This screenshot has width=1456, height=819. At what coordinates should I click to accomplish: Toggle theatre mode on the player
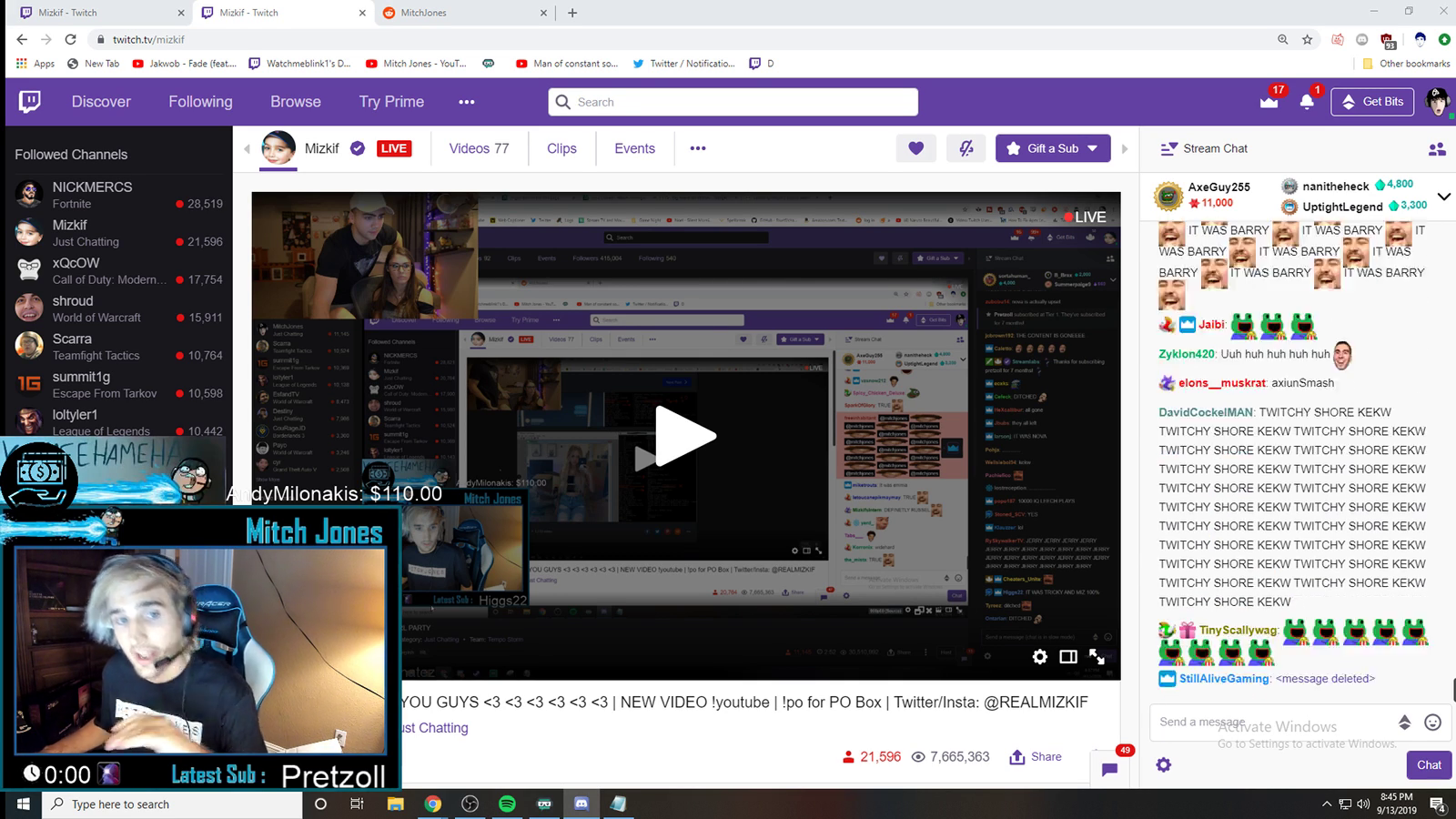tap(1068, 656)
